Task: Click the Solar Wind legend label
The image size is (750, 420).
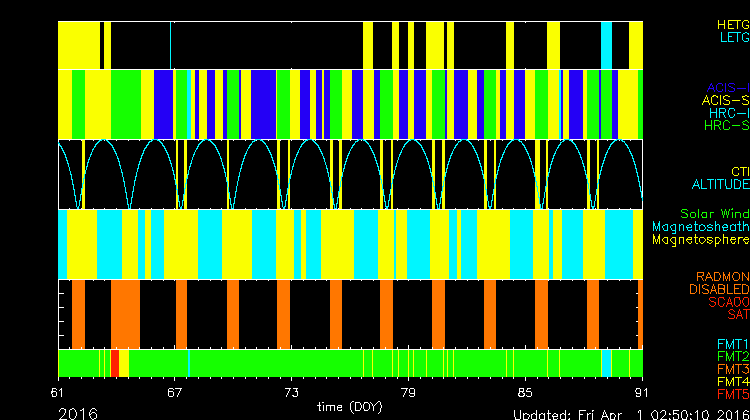Action: (714, 214)
